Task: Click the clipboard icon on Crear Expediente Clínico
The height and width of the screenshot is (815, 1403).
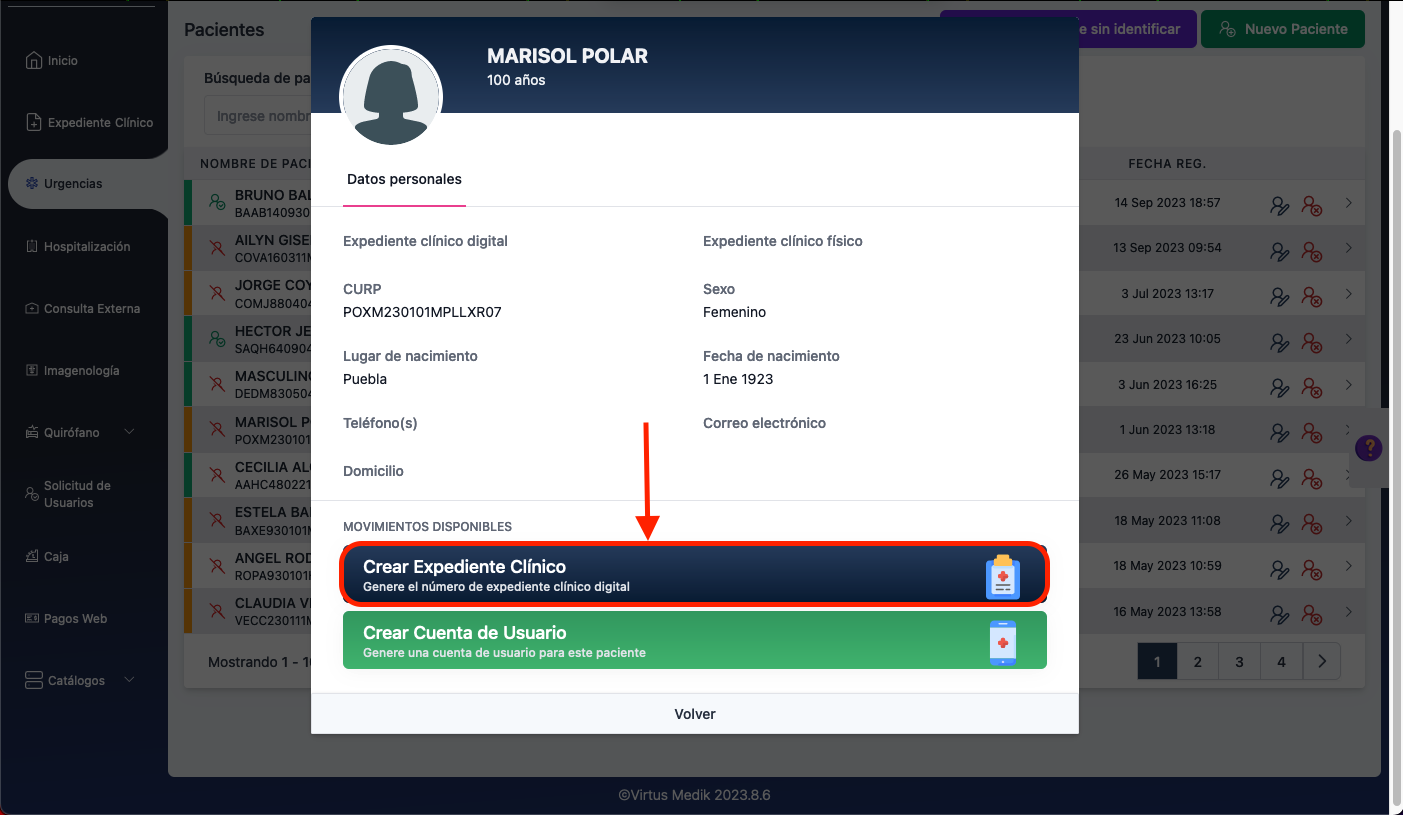Action: [x=1002, y=577]
